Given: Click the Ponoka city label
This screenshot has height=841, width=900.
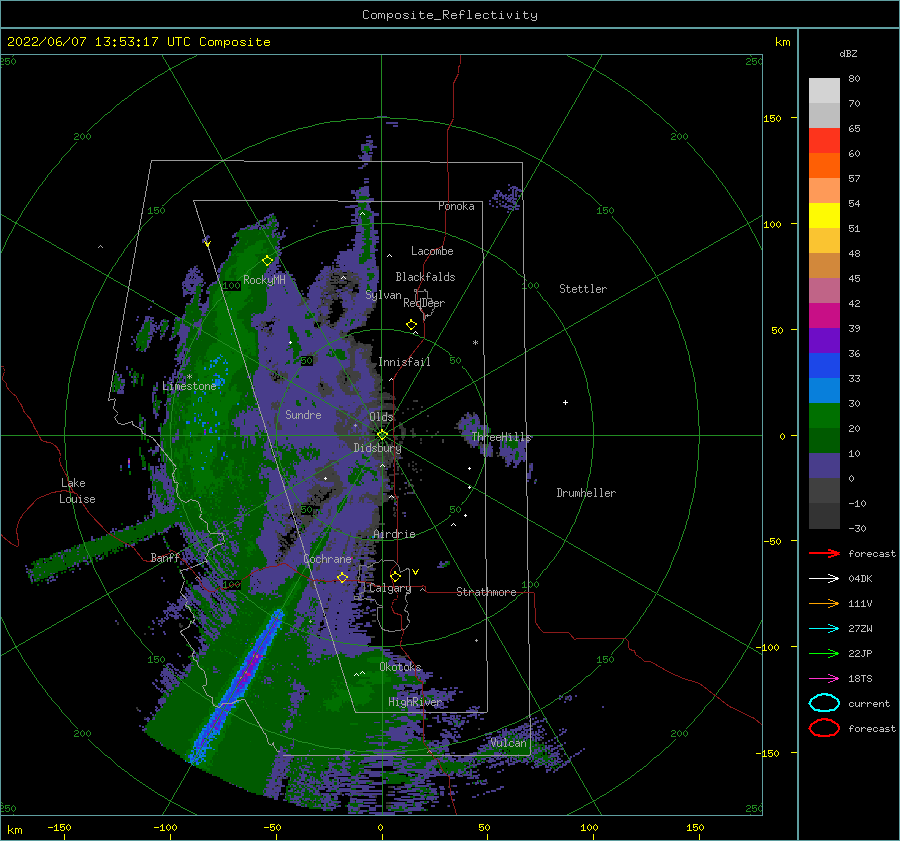Looking at the screenshot, I should point(456,206).
